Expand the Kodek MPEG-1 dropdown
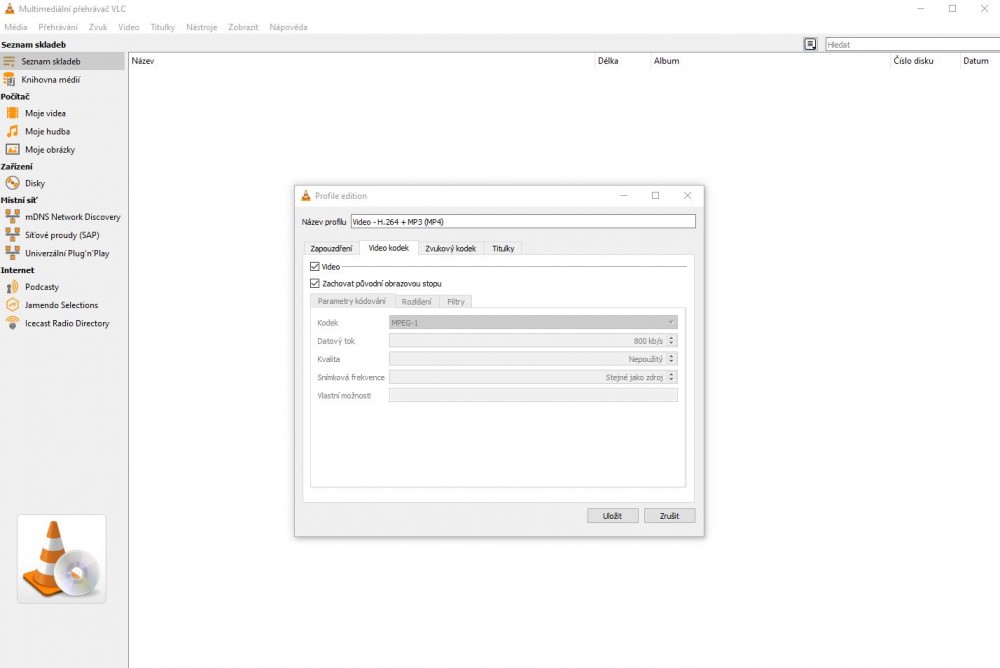The image size is (1000, 668). tap(532, 323)
